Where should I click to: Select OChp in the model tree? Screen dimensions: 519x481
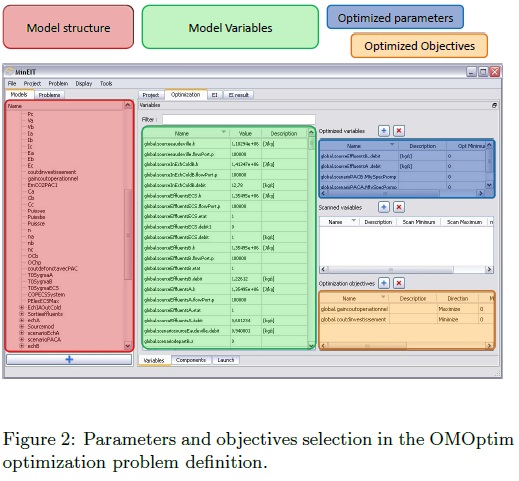[34, 262]
